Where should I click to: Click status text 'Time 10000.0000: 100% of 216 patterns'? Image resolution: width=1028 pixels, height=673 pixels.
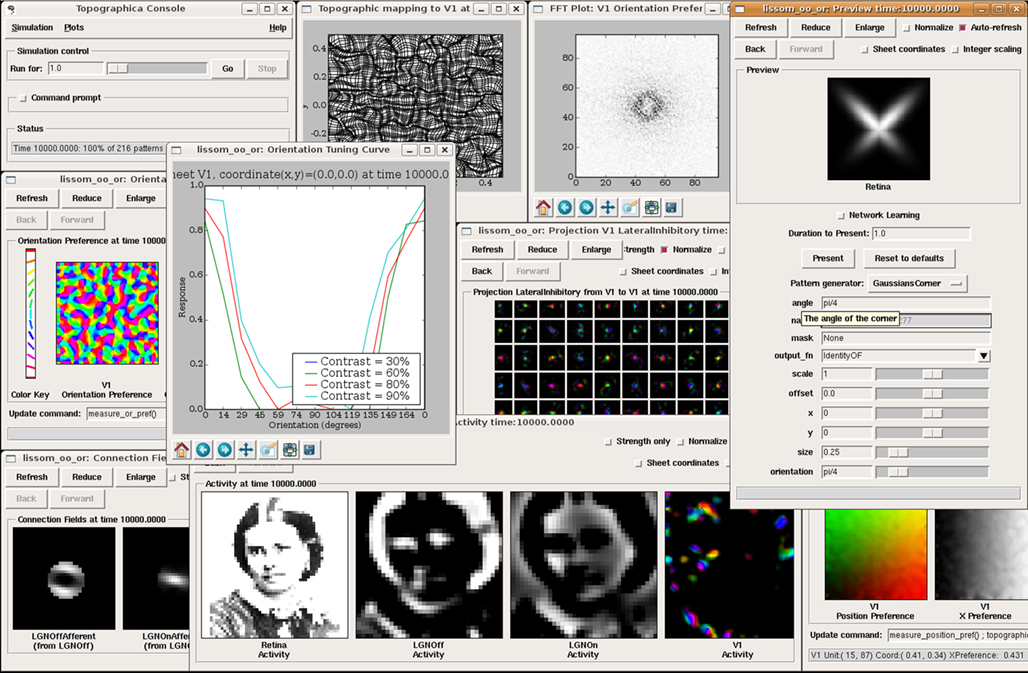click(89, 149)
